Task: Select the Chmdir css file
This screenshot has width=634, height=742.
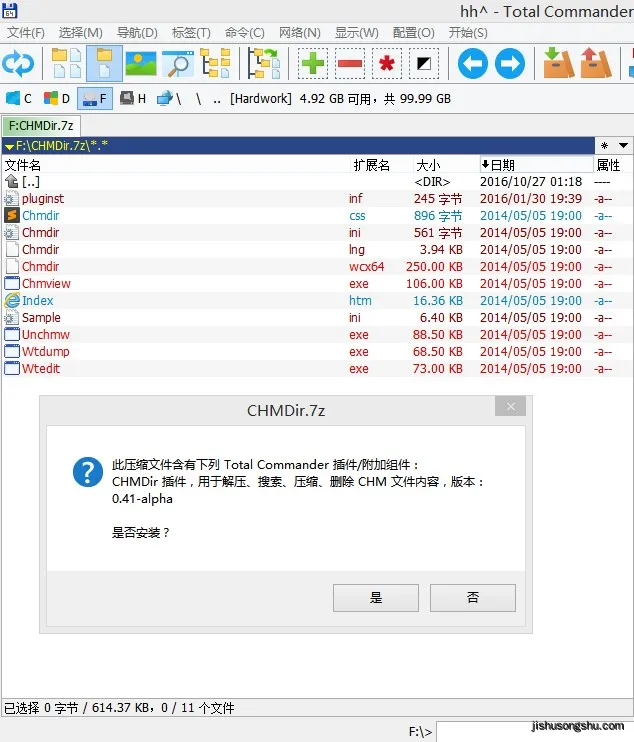Action: (x=317, y=216)
